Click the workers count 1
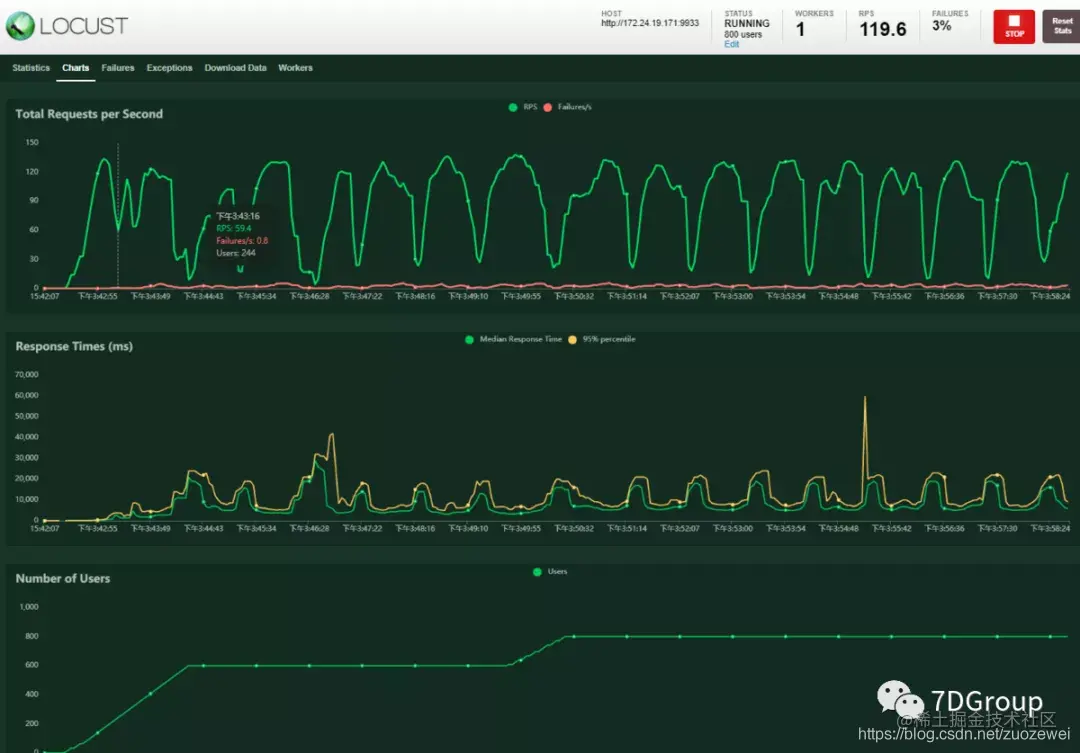This screenshot has width=1080, height=753. pyautogui.click(x=800, y=29)
